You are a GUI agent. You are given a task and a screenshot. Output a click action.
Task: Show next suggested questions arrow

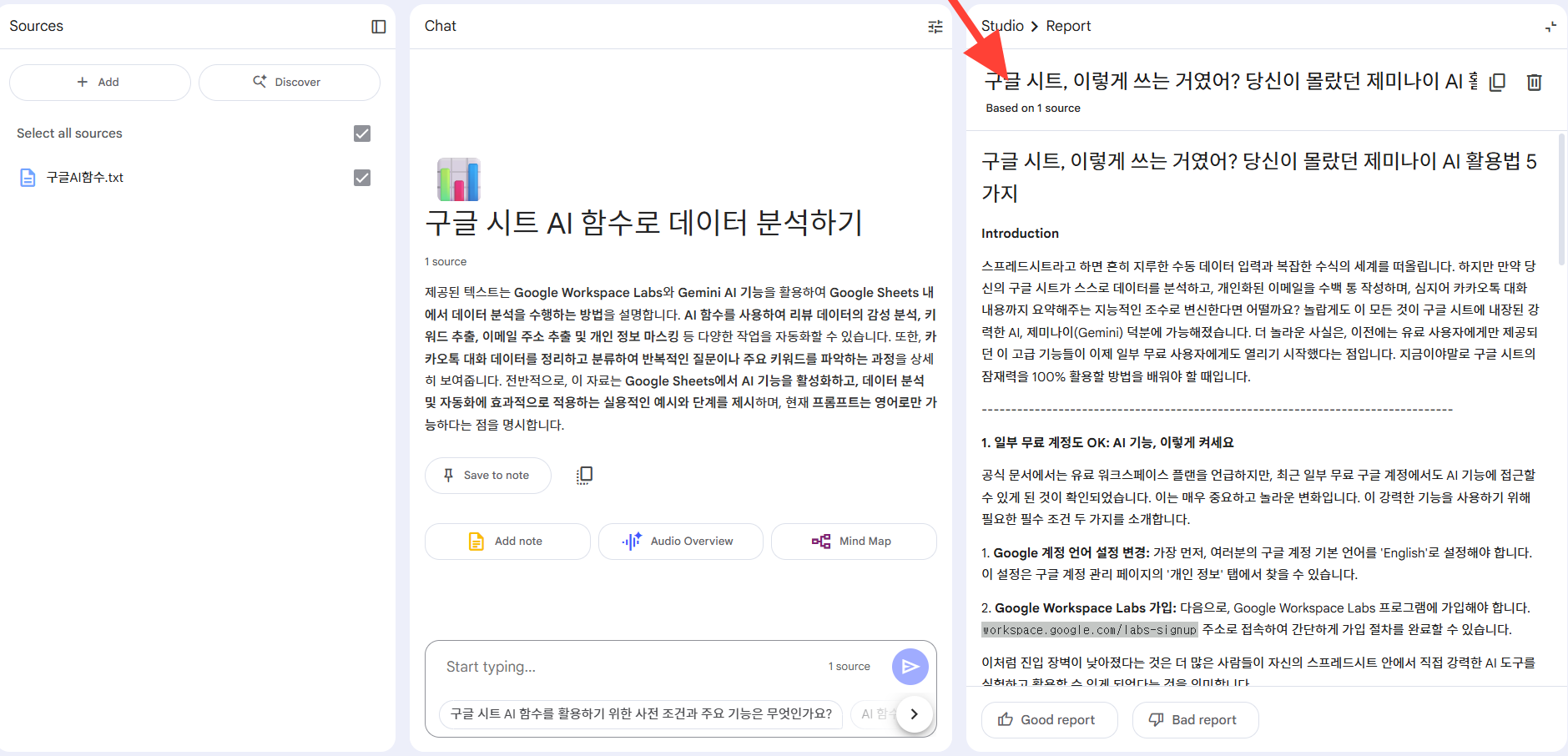[915, 714]
